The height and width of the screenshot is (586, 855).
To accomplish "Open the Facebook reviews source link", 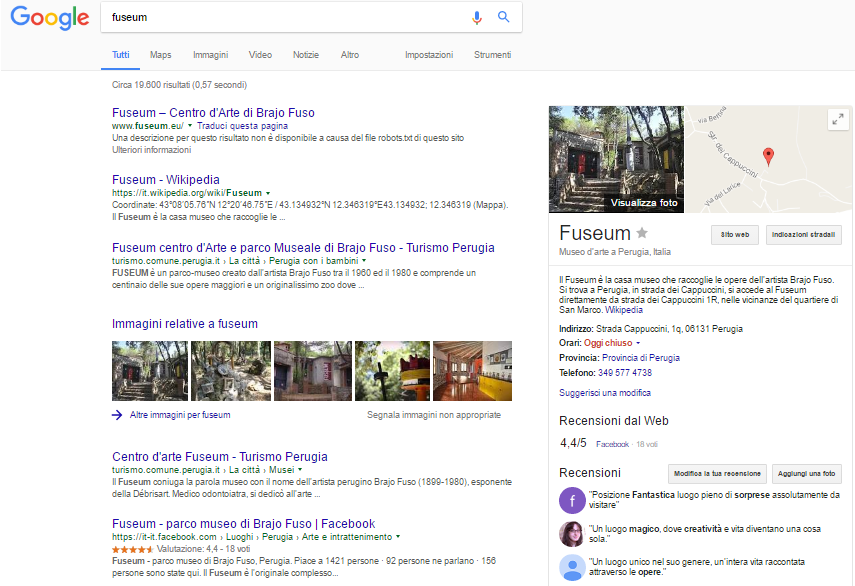I will tap(612, 444).
